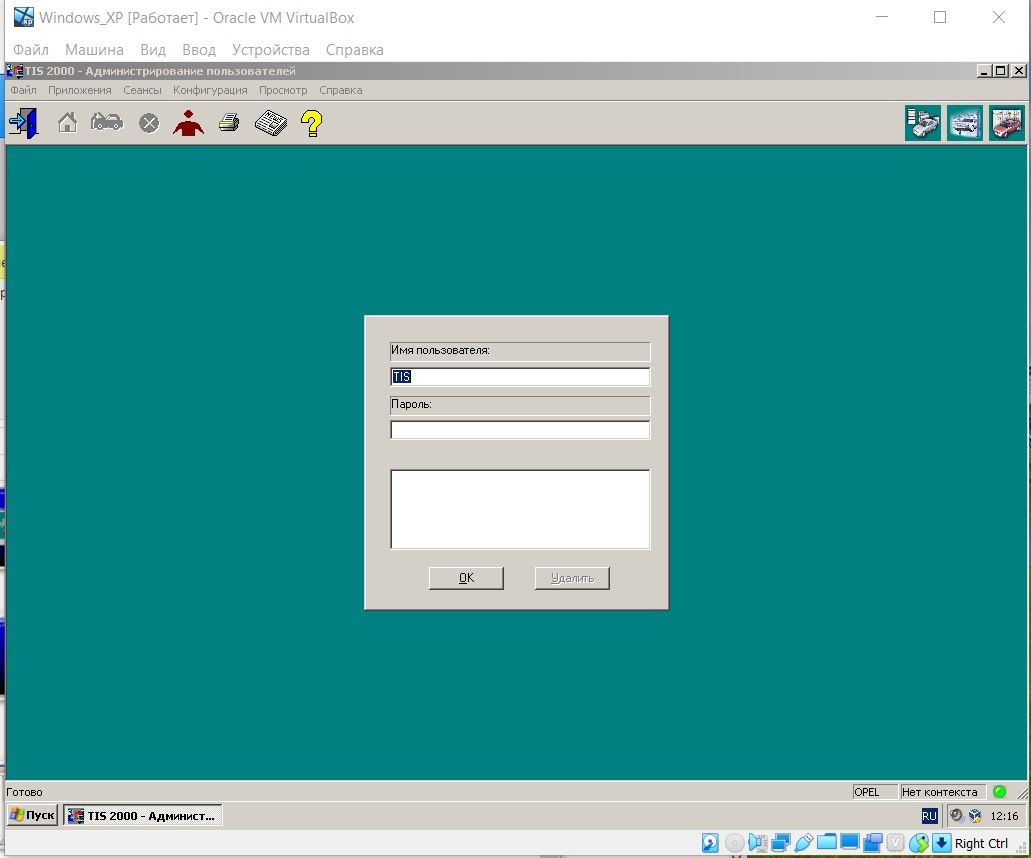Image resolution: width=1031 pixels, height=858 pixels.
Task: Click the grey cancel X circle icon
Action: tap(149, 123)
